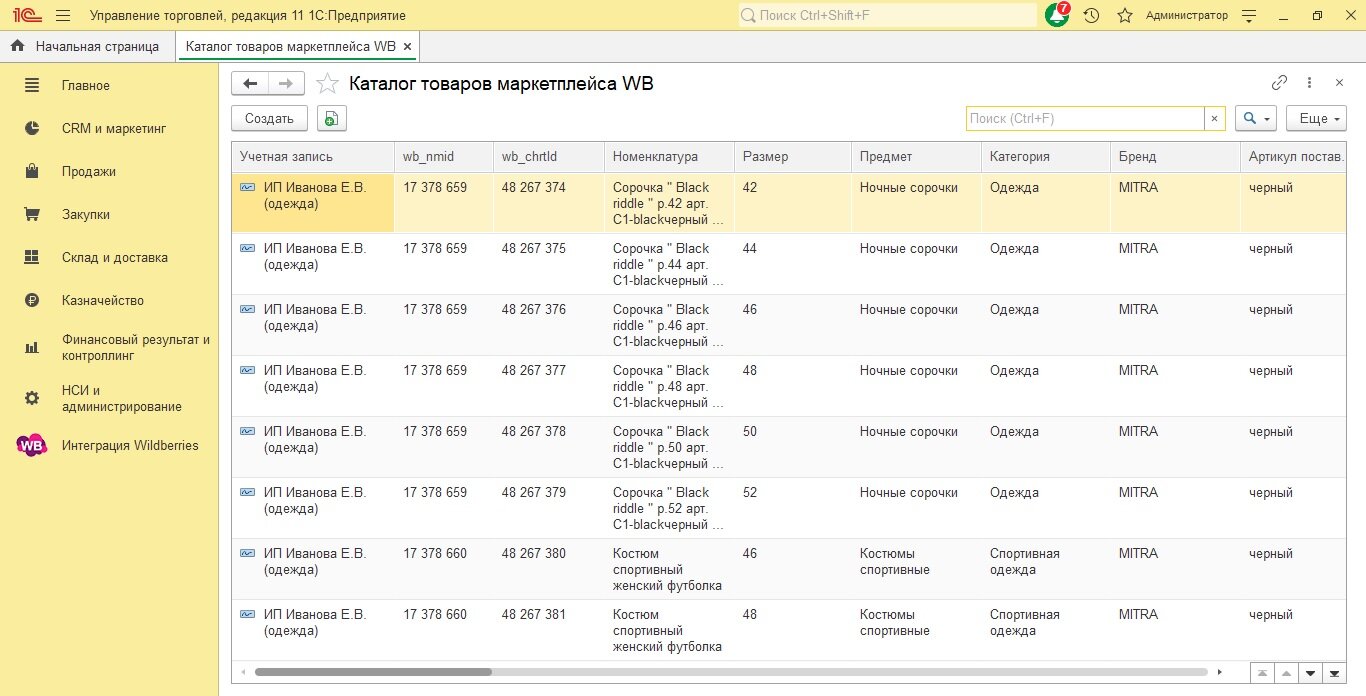Open the form's three-dot options menu

(x=1309, y=83)
